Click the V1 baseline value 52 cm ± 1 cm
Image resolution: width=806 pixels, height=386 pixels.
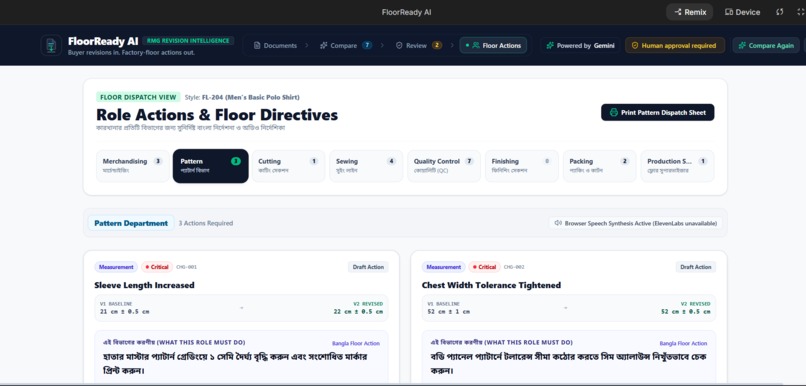[x=449, y=311]
